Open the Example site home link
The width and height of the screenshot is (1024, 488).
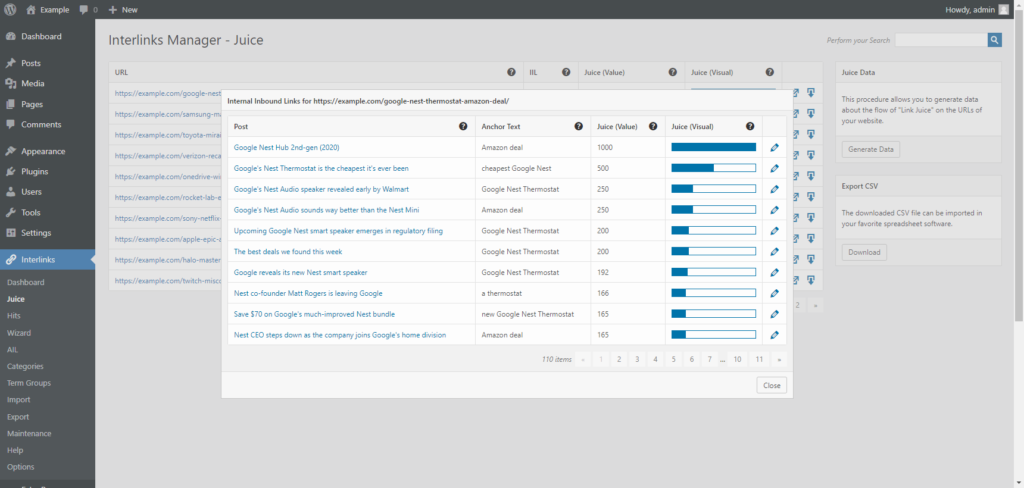pos(48,10)
